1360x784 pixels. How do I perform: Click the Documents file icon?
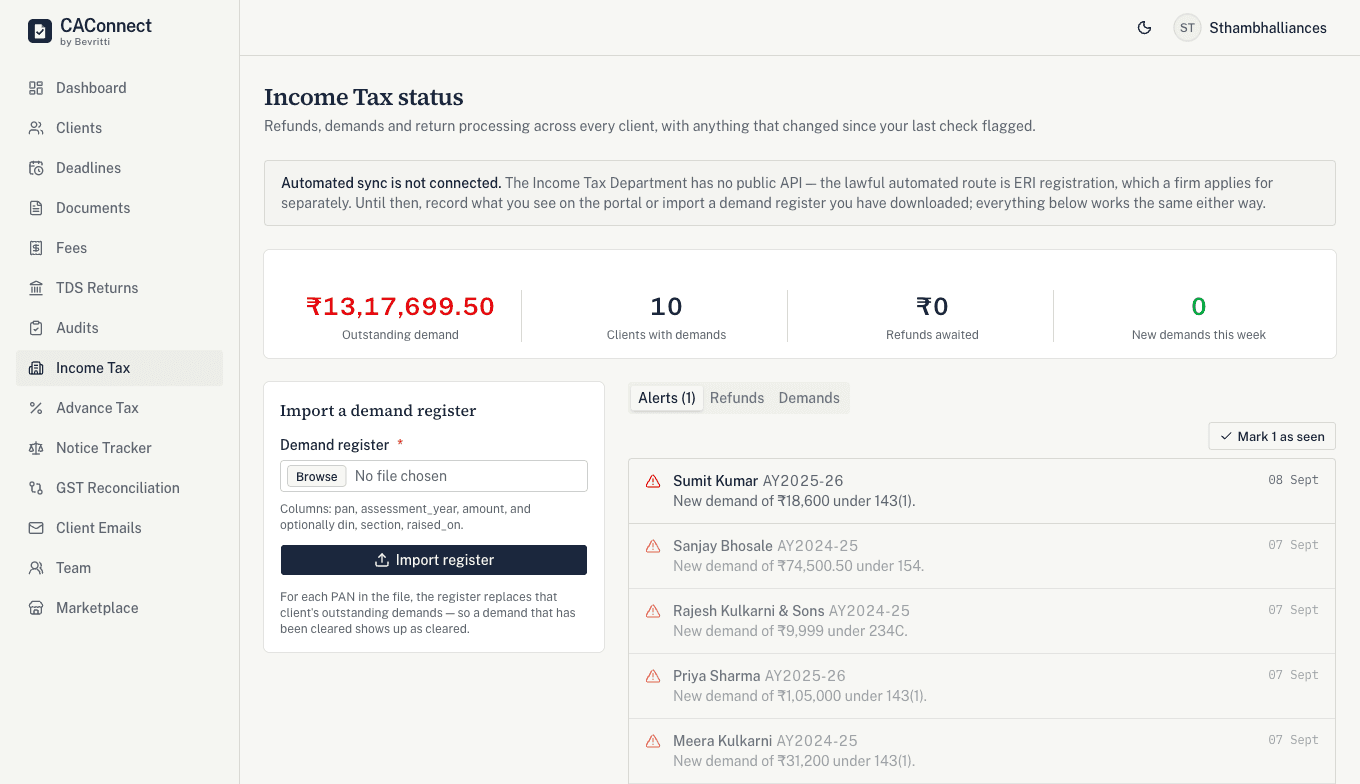coord(36,208)
